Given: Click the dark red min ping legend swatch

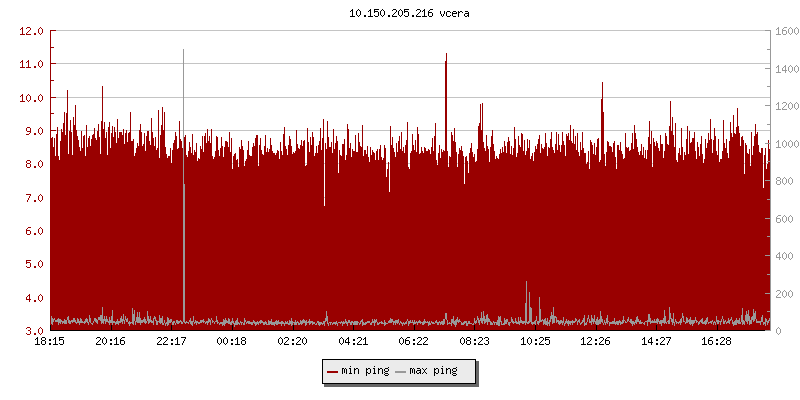Looking at the screenshot, I should click(333, 371).
